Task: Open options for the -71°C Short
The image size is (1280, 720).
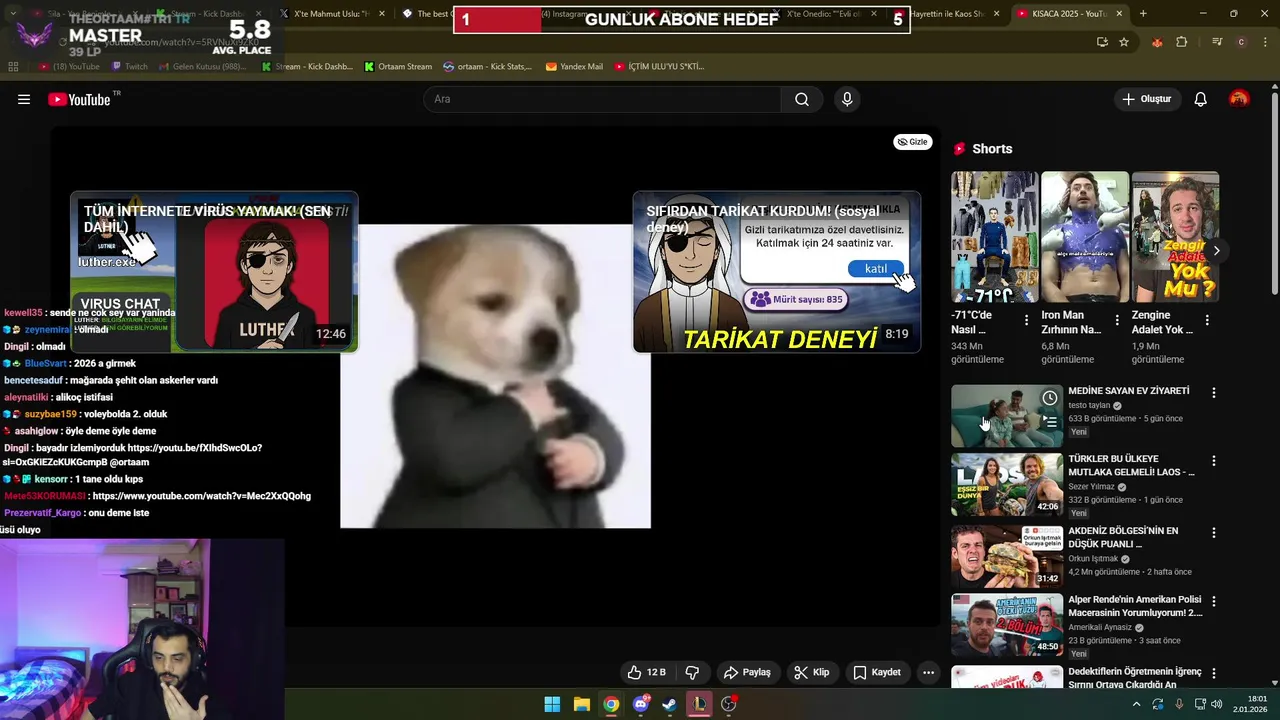Action: tap(1026, 321)
